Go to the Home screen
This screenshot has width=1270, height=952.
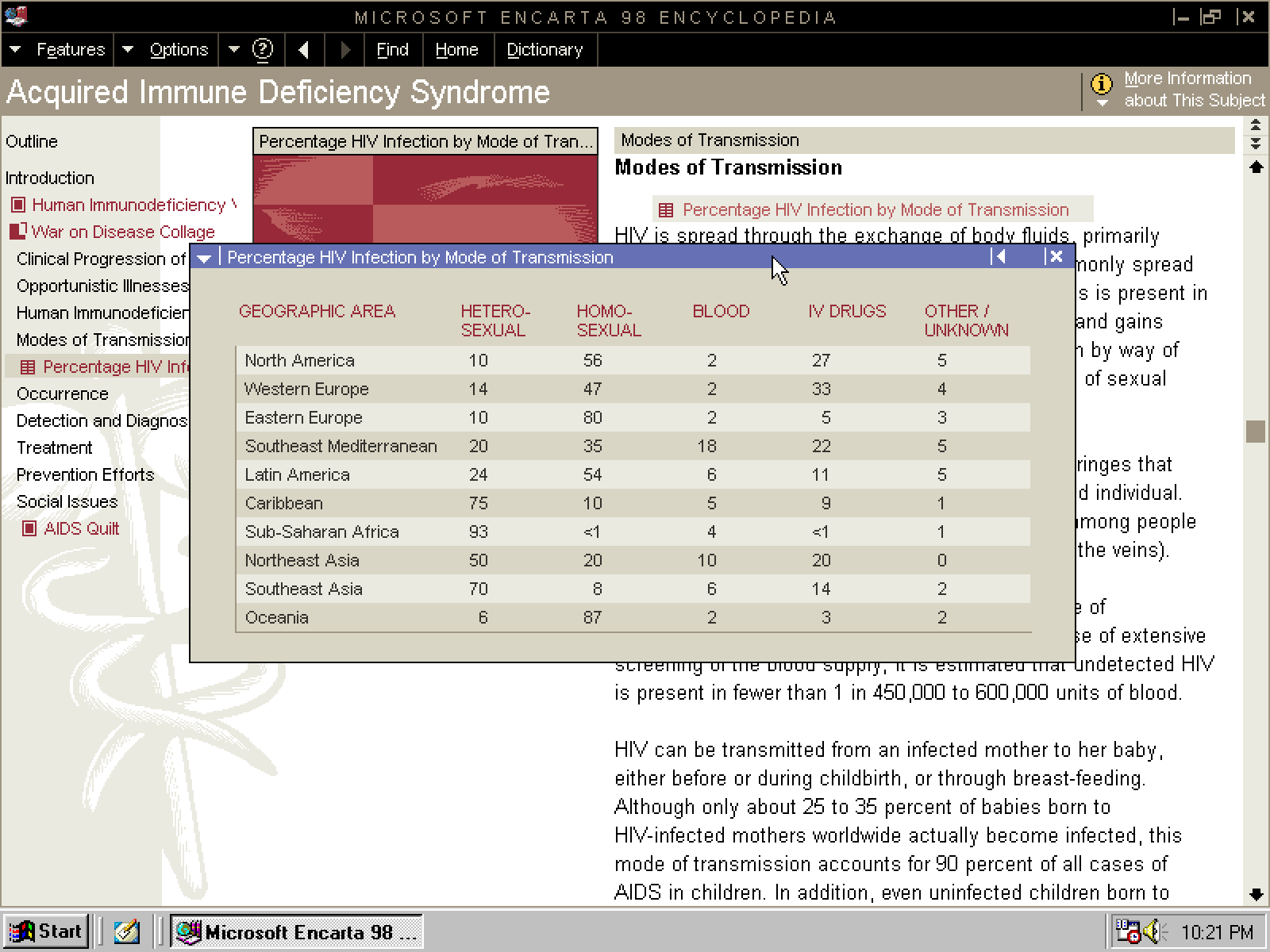(x=456, y=50)
